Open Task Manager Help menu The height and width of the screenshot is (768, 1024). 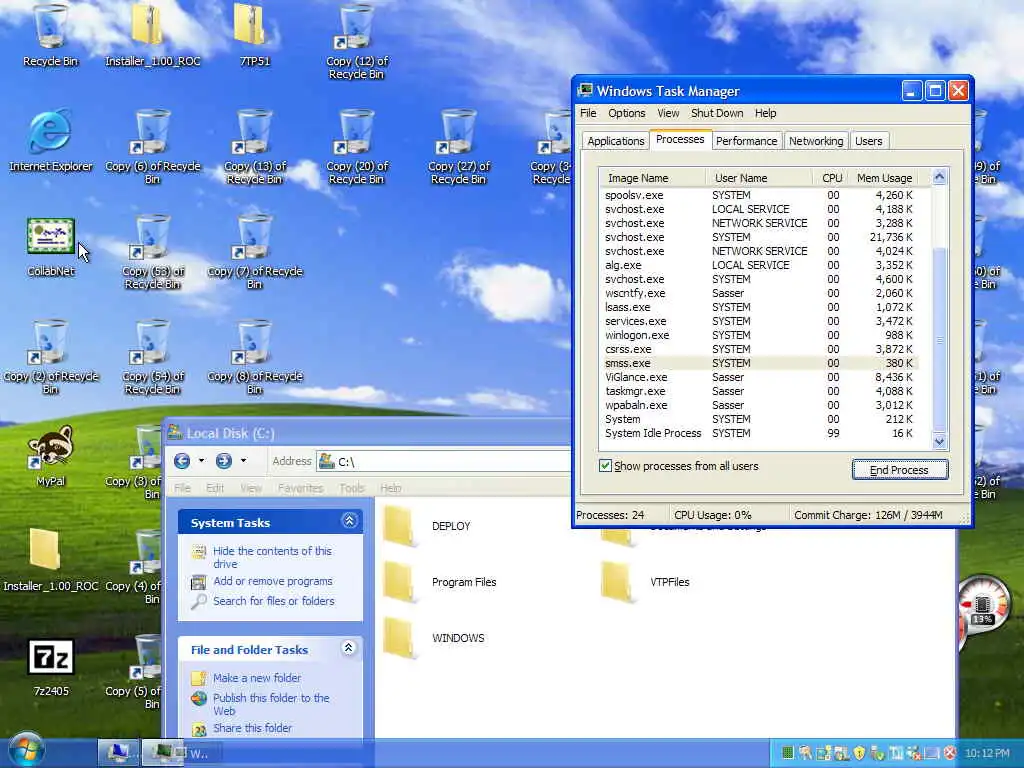click(x=765, y=113)
